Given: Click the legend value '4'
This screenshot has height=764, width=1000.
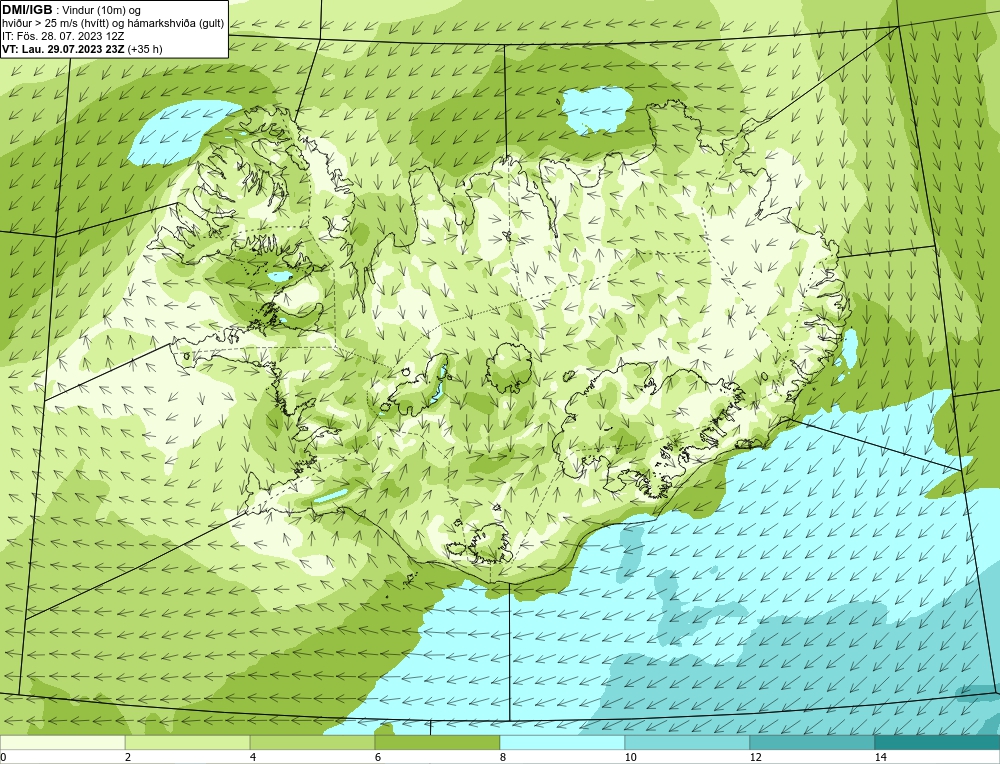Looking at the screenshot, I should [x=253, y=757].
